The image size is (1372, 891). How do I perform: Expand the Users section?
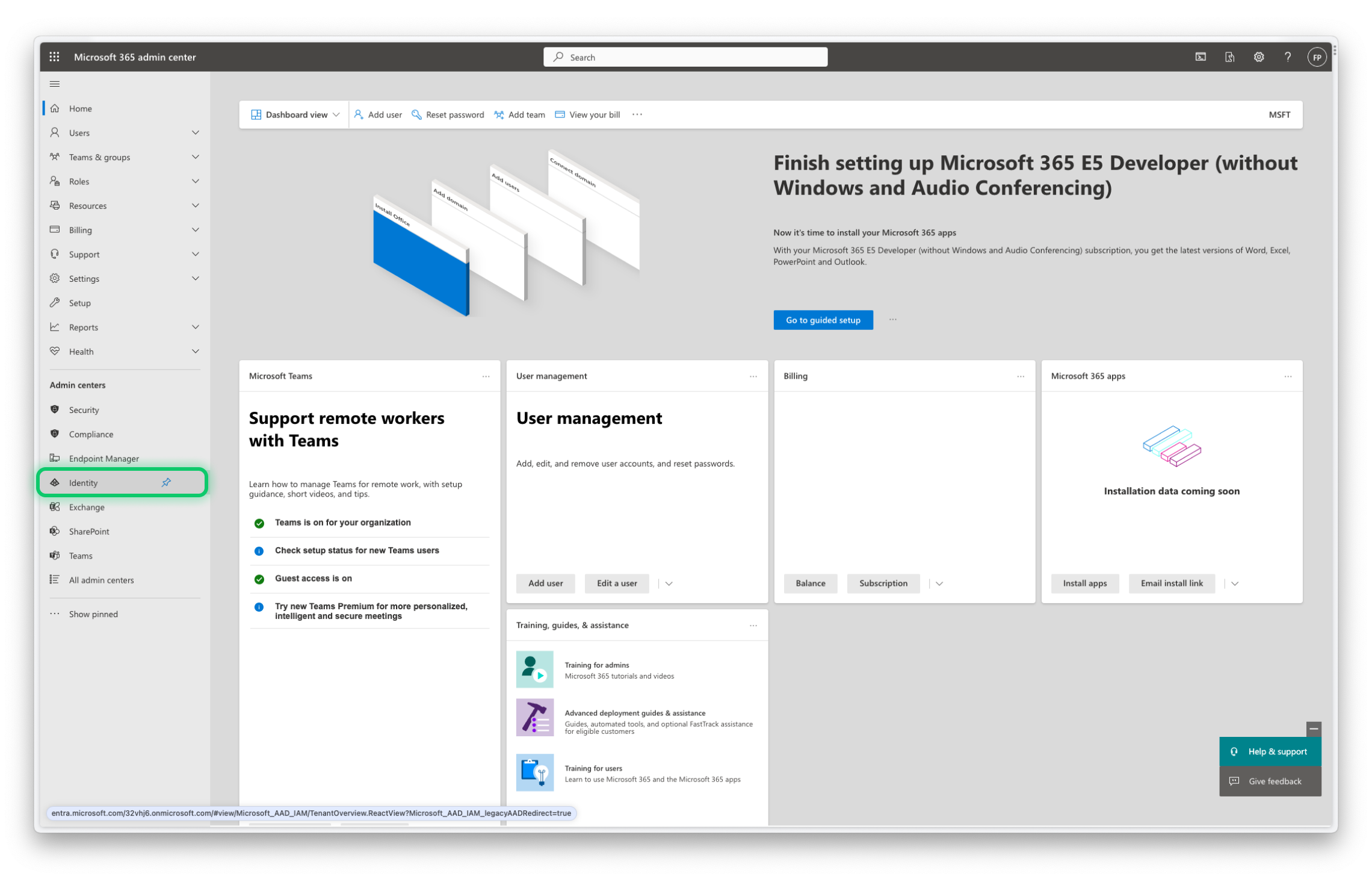click(196, 132)
